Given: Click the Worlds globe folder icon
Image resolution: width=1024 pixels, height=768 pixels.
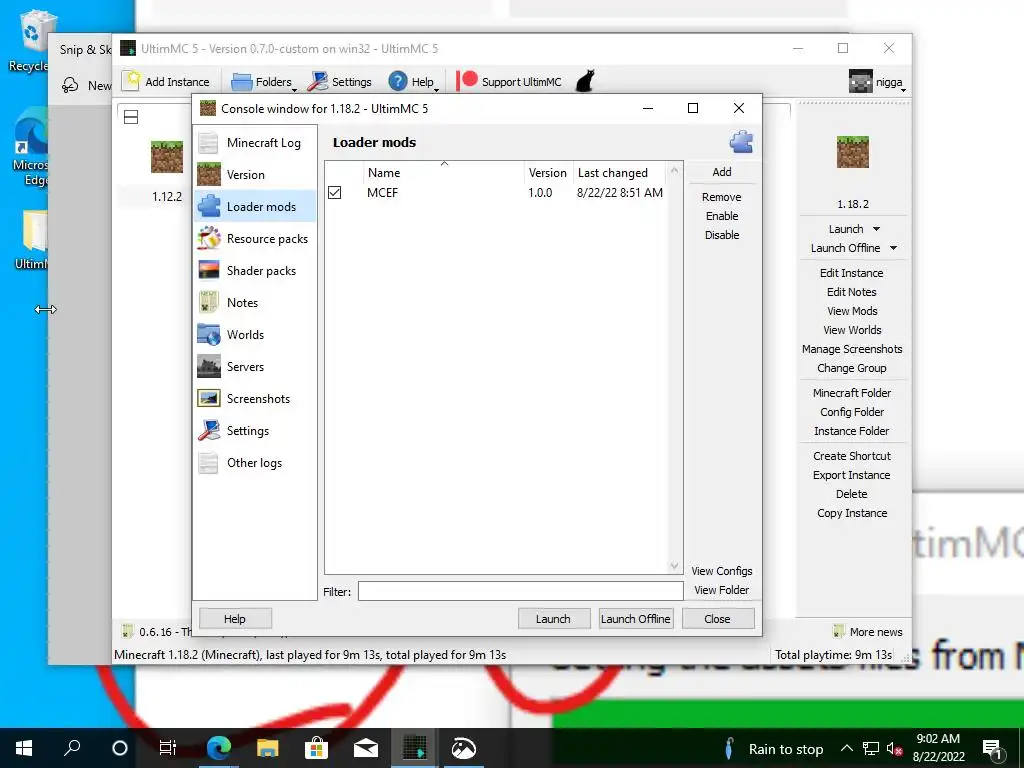Looking at the screenshot, I should click(209, 334).
